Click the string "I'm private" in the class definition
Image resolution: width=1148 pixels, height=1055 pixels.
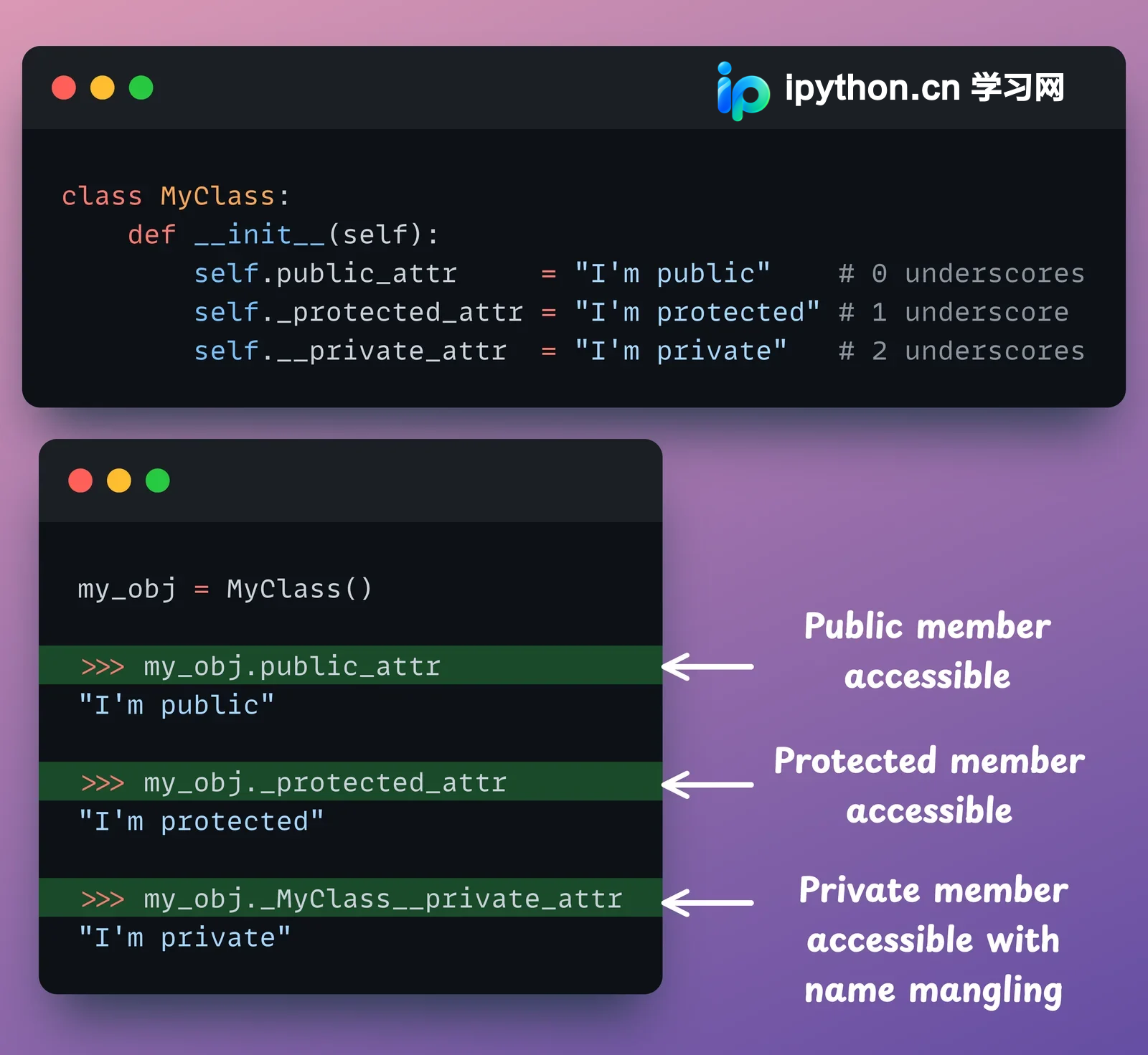681,351
